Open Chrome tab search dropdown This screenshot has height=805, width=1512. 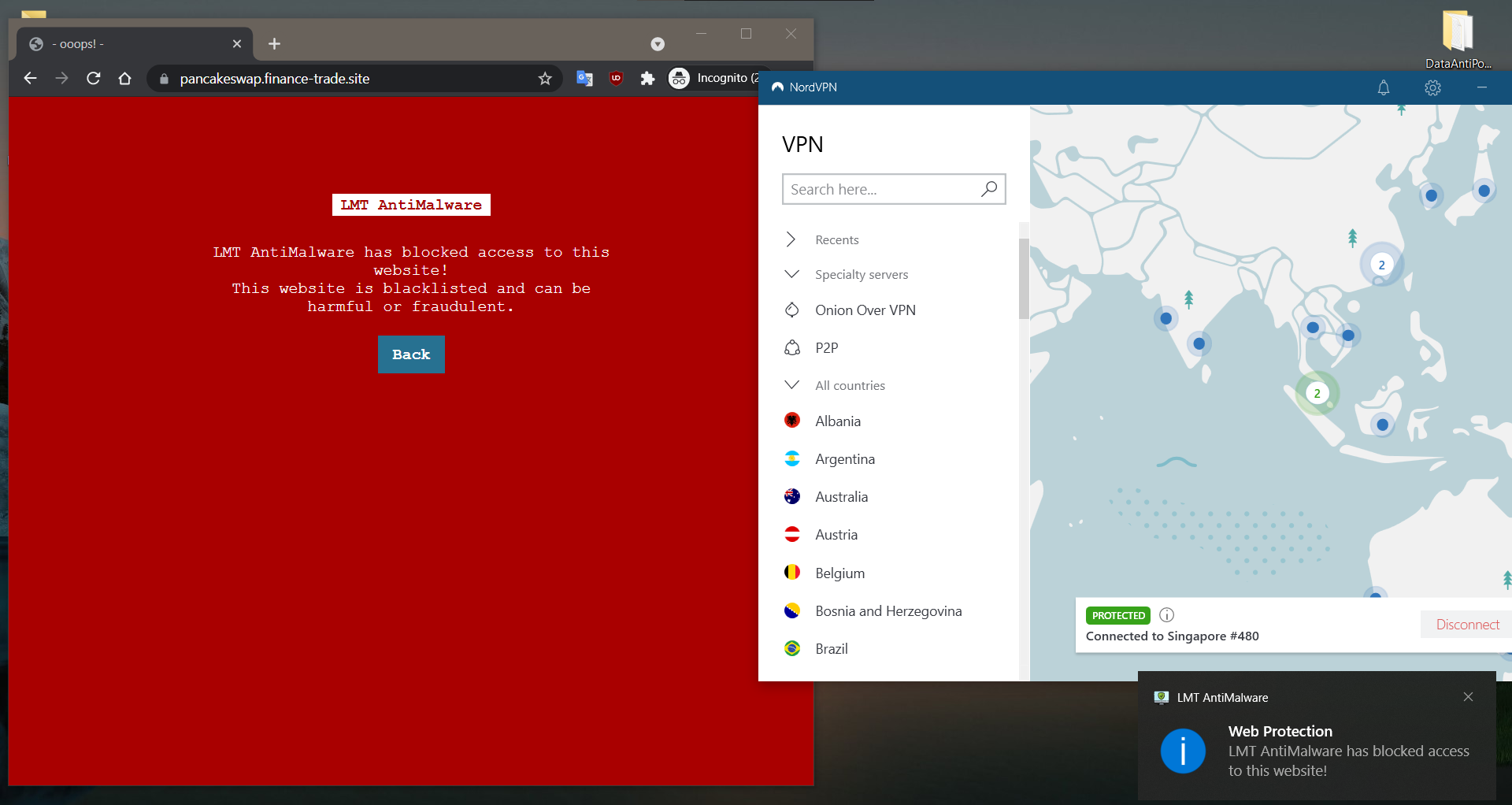(x=658, y=44)
